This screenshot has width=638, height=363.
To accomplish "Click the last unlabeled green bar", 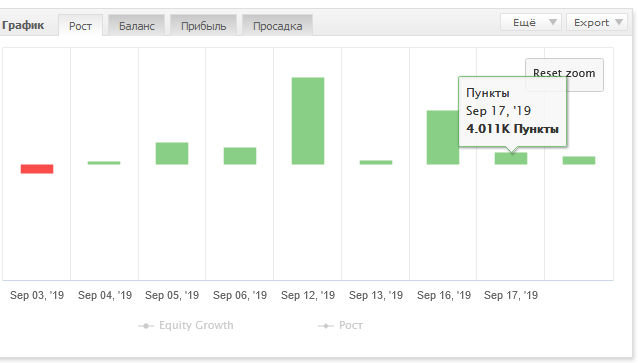I will [579, 160].
